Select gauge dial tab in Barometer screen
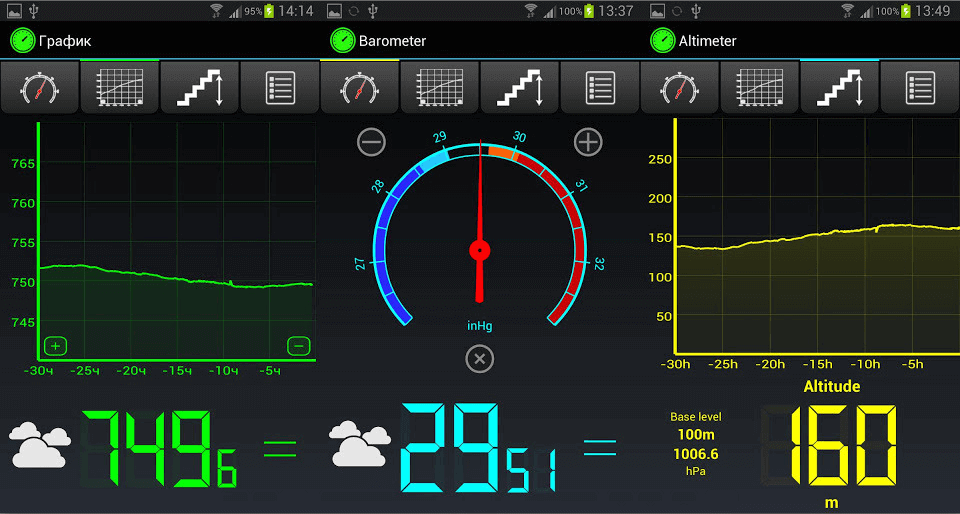 tap(360, 88)
